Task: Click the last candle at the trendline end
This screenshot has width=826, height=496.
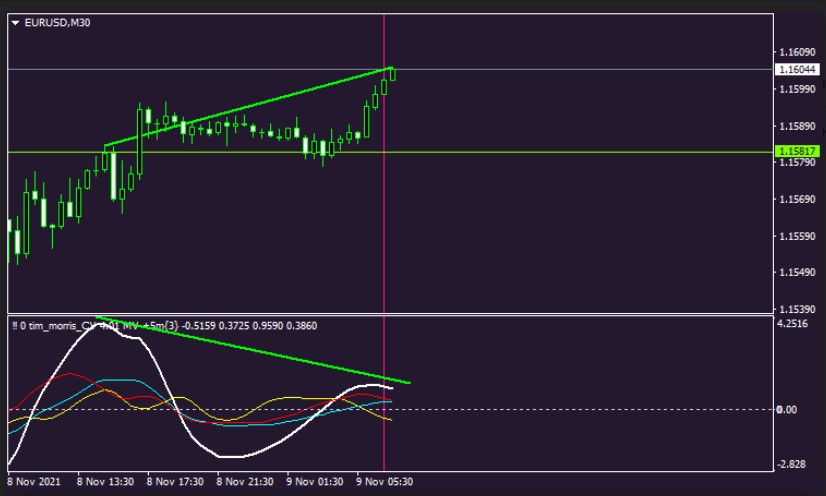Action: coord(392,74)
